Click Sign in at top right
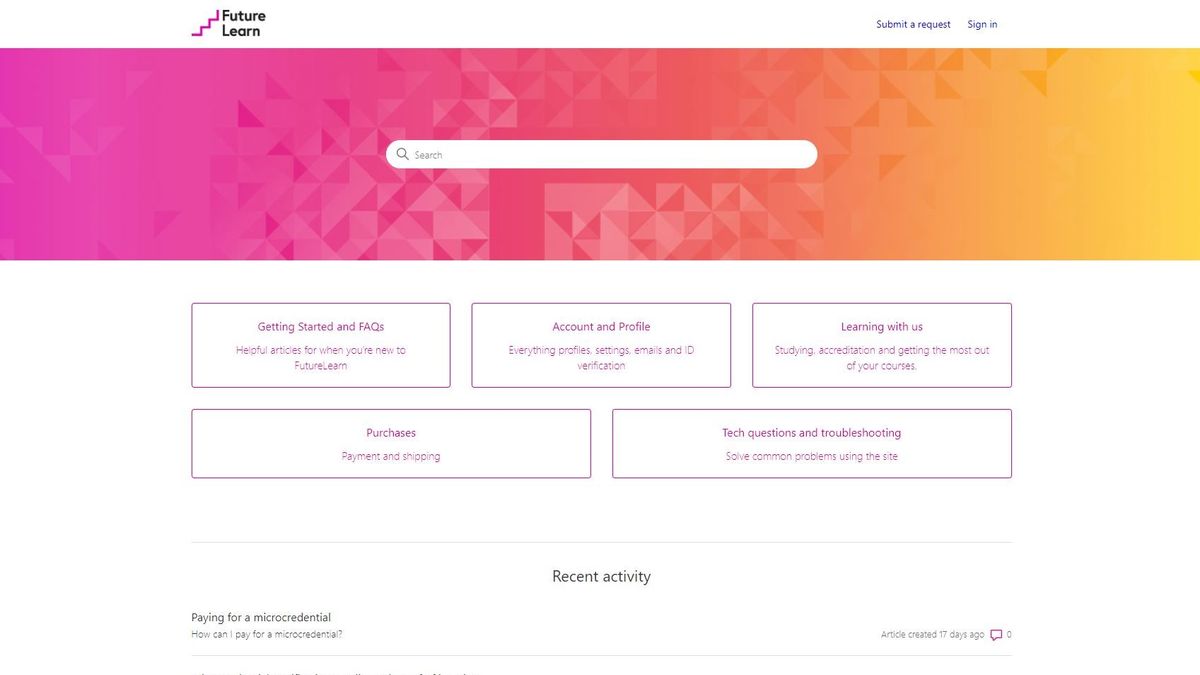This screenshot has width=1200, height=675. [982, 23]
